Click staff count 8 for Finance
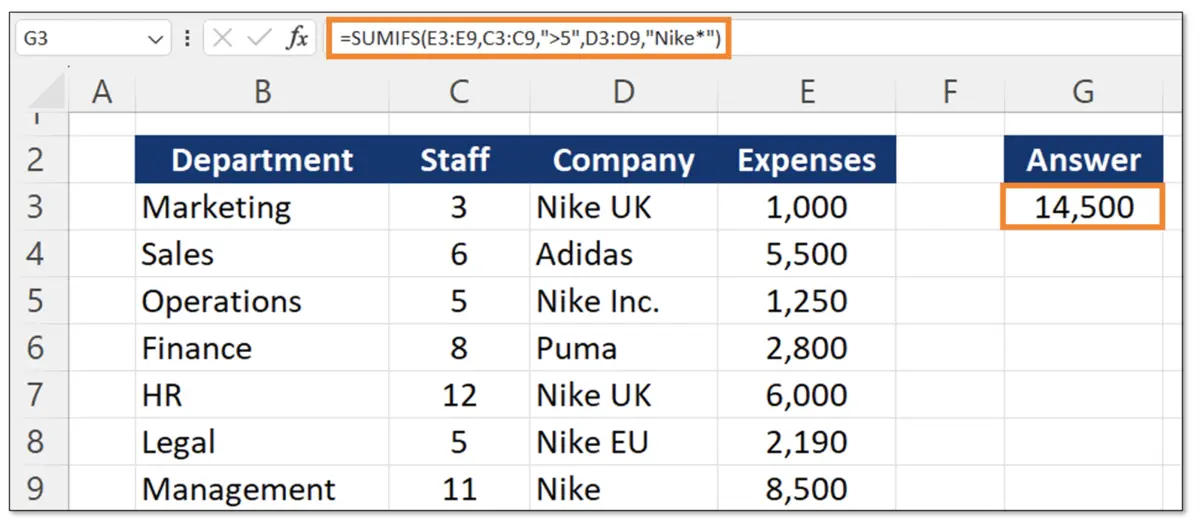 459,348
